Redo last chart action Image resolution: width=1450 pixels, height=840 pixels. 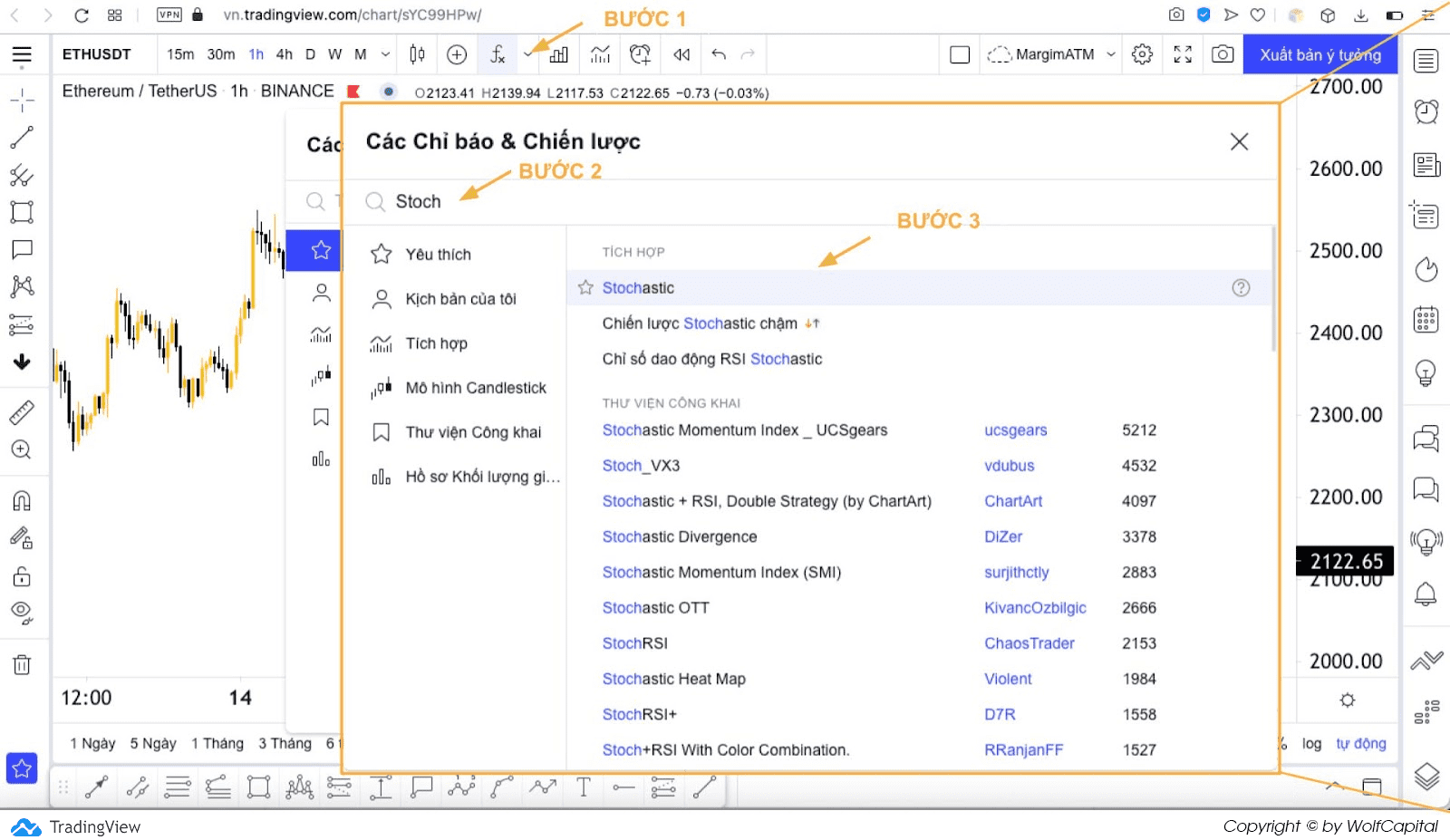pyautogui.click(x=748, y=54)
